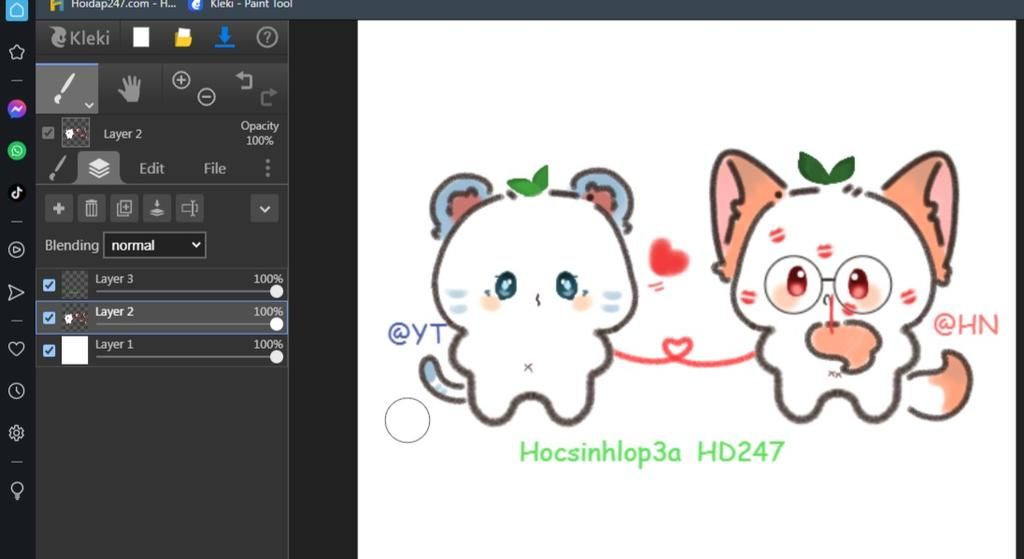The width and height of the screenshot is (1024, 559).
Task: Open the player icon in sidebar
Action: [x=16, y=249]
